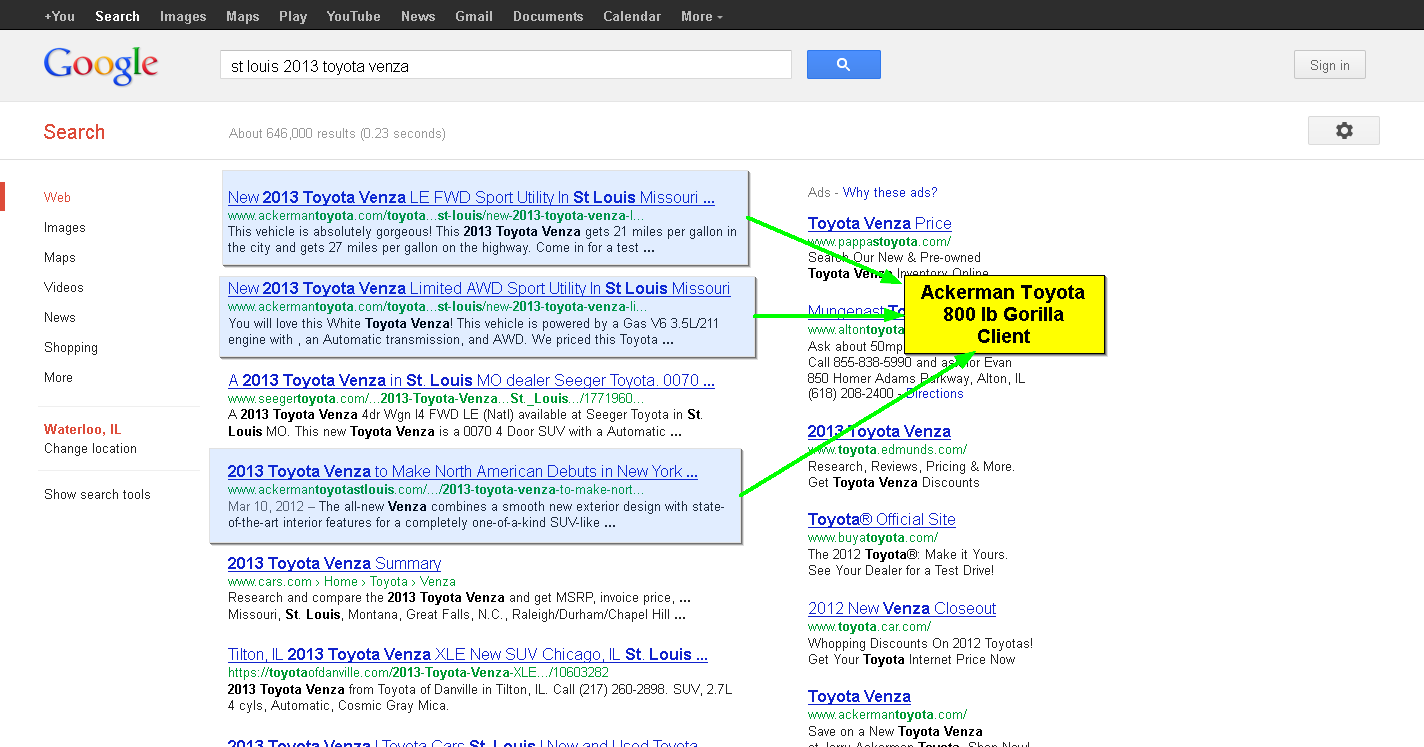Select Web in the left sidebar

point(57,197)
